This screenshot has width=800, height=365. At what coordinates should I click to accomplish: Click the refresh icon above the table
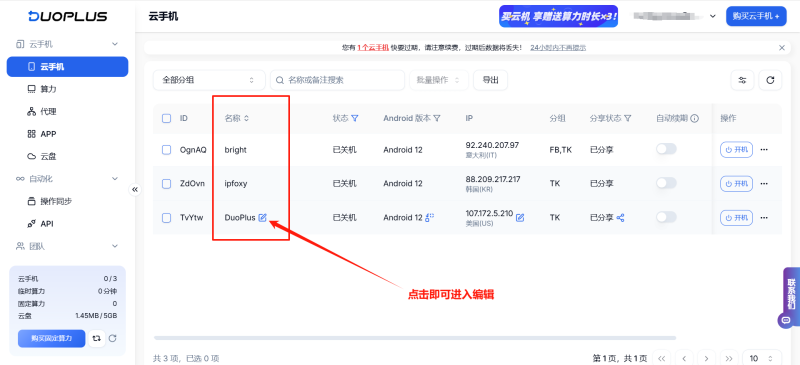770,80
